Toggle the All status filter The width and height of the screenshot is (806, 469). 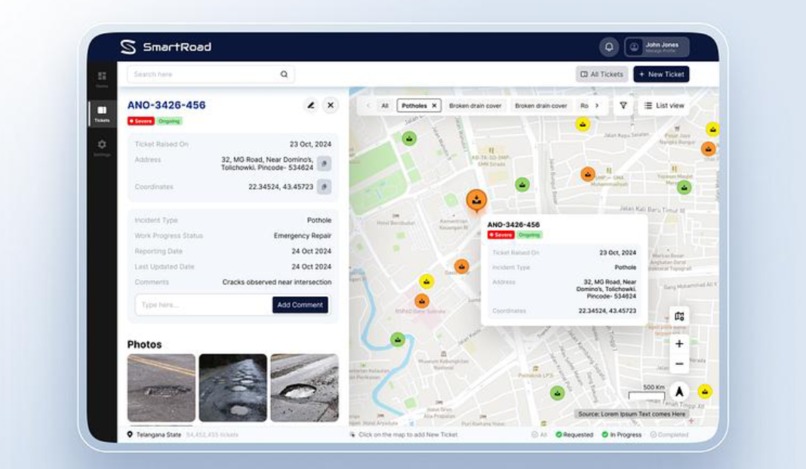[x=539, y=435]
